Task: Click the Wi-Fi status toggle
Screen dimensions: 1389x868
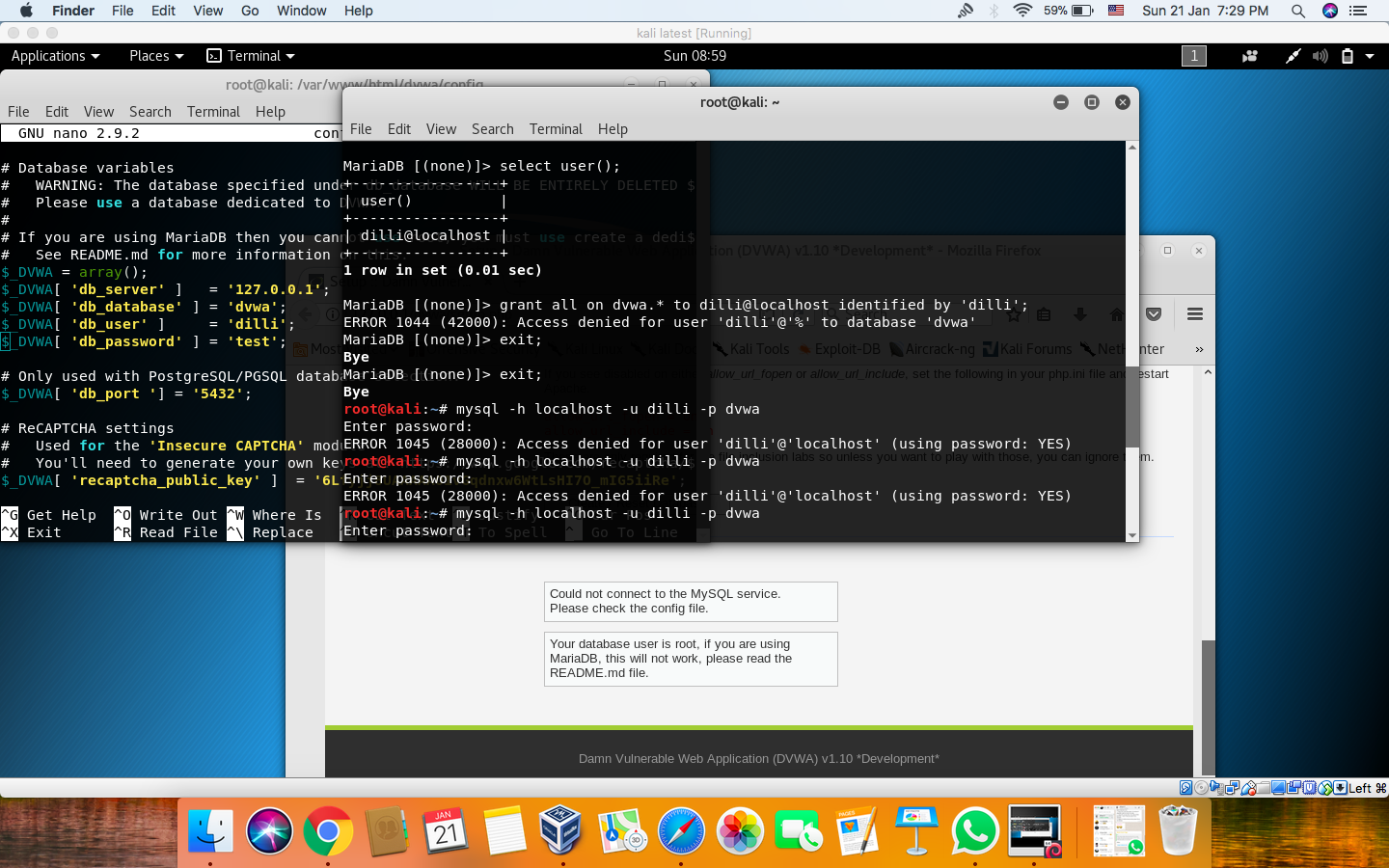Action: click(1022, 11)
